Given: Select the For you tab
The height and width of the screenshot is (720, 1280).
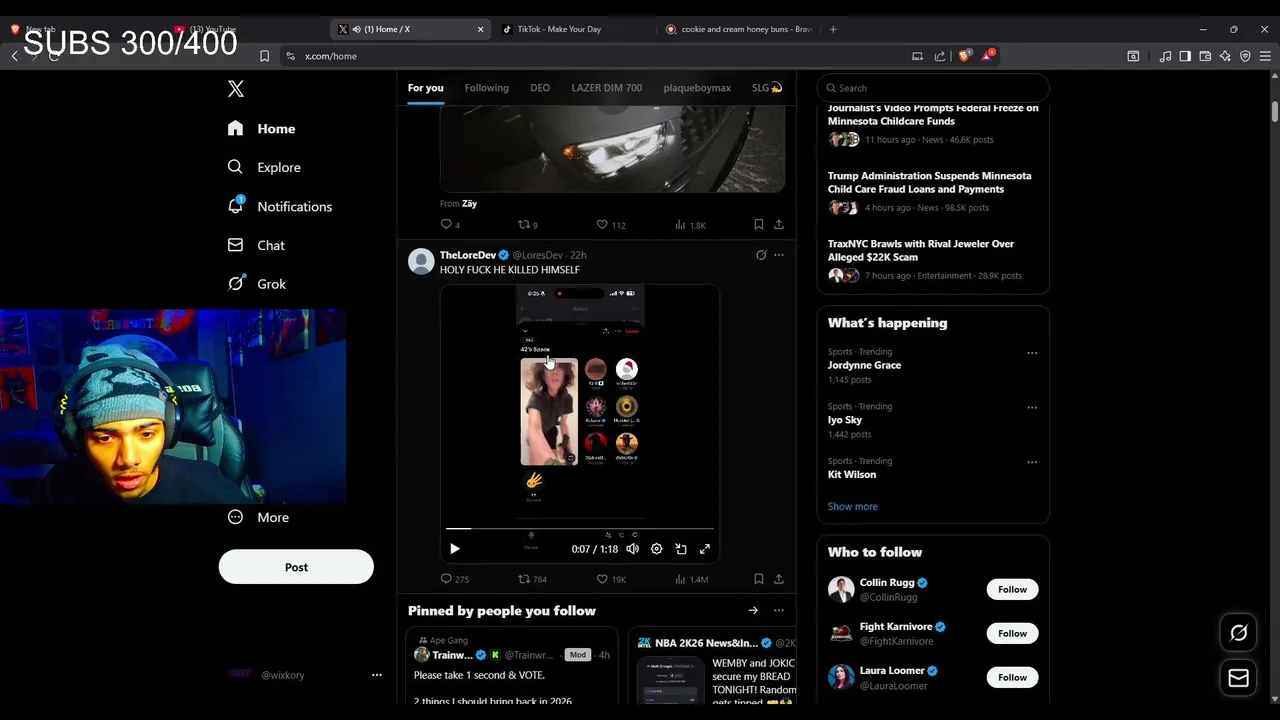Looking at the screenshot, I should click(425, 88).
